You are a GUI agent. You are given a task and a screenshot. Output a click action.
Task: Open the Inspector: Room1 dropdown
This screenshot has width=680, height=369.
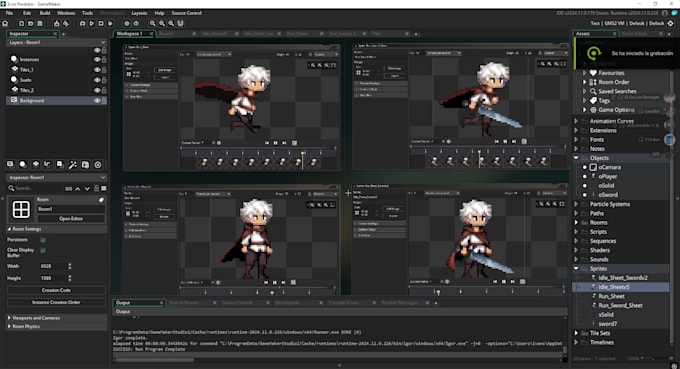(x=103, y=177)
